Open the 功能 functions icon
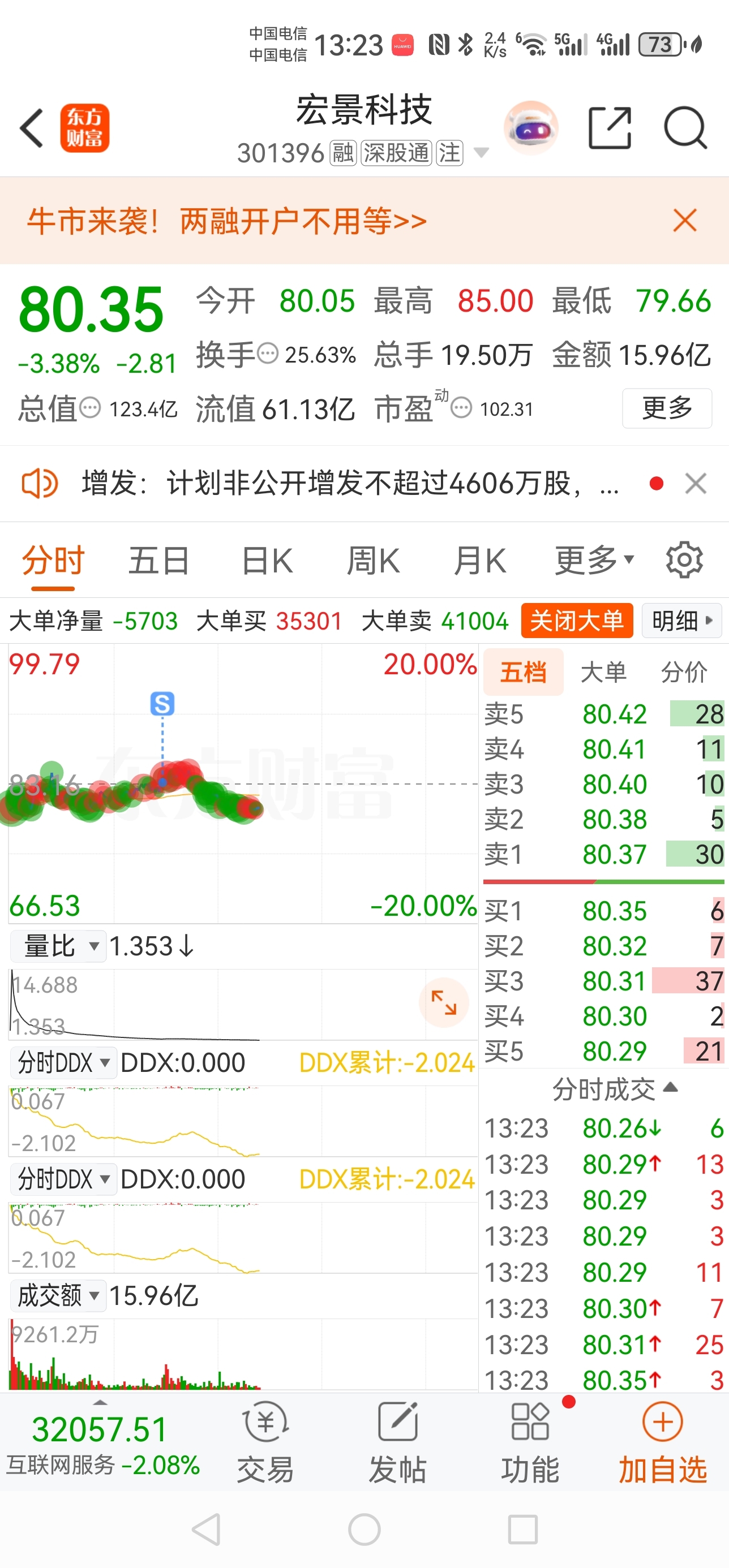 [x=530, y=1444]
